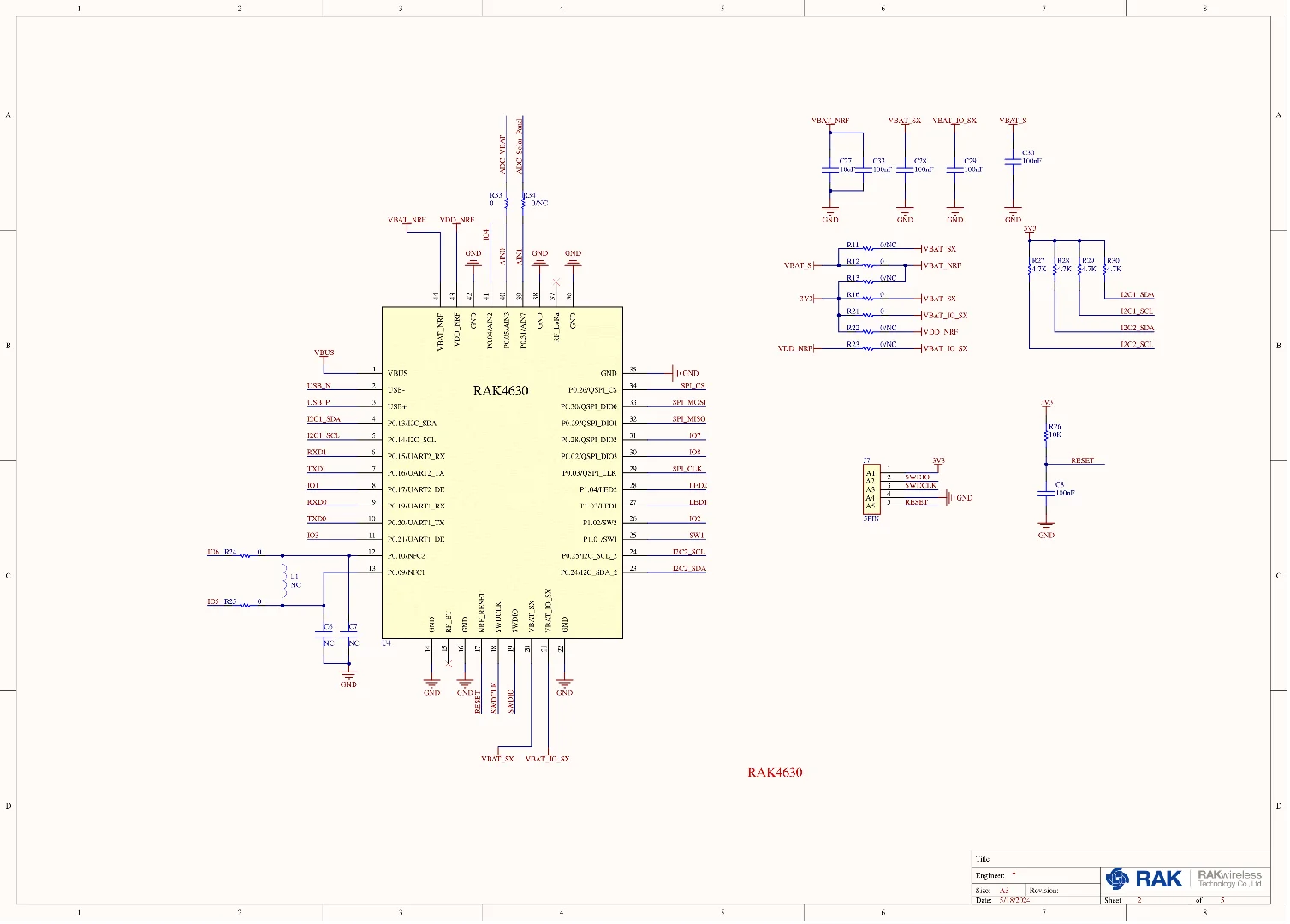The width and height of the screenshot is (1290, 924).
Task: Select the ADC_VBAT vertical net label
Action: click(503, 154)
